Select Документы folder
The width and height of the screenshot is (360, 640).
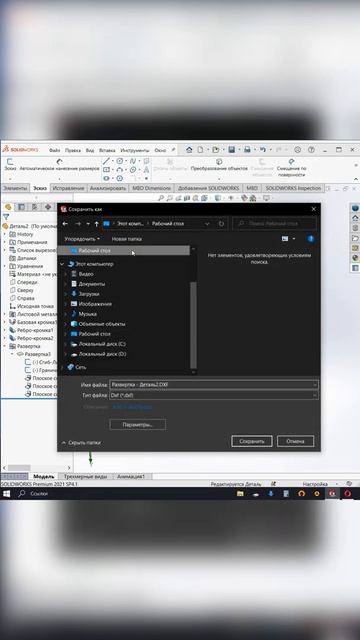tap(88, 284)
